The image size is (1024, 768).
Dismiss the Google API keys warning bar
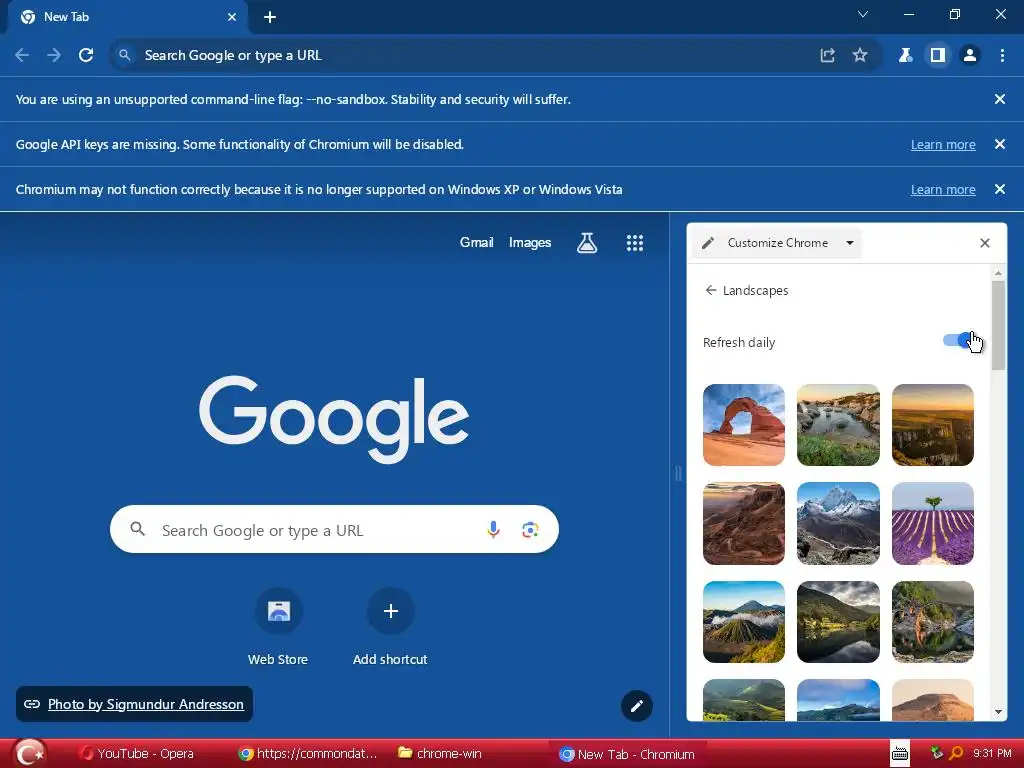tap(1000, 144)
